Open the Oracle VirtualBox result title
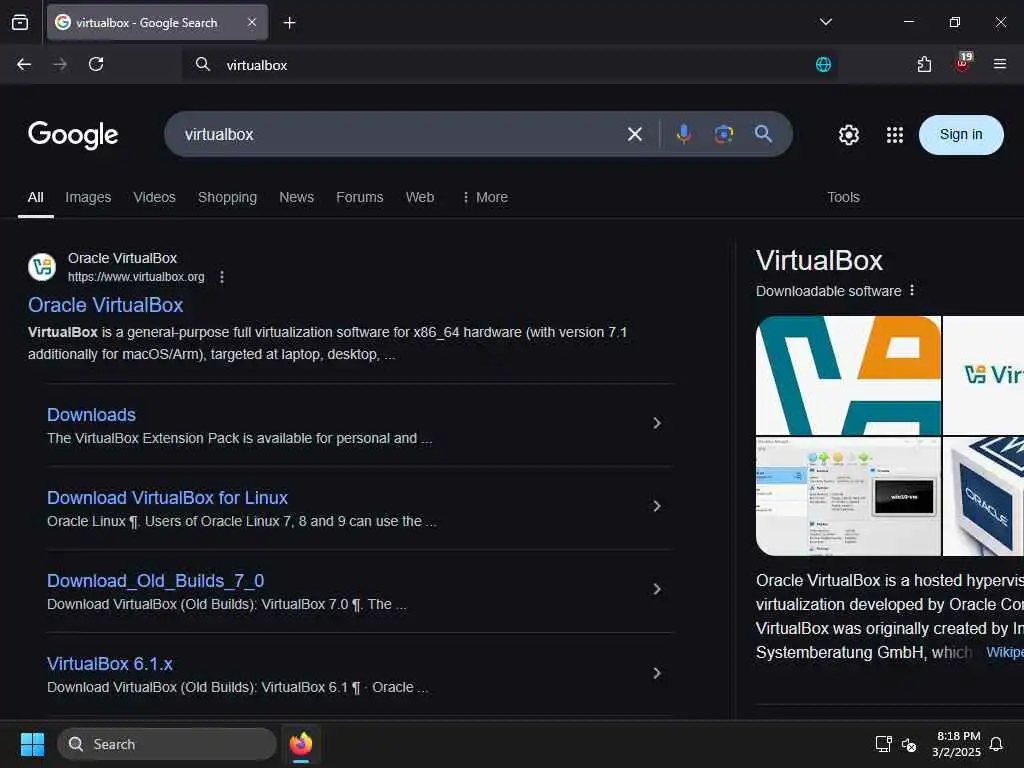The width and height of the screenshot is (1024, 768). tap(105, 305)
